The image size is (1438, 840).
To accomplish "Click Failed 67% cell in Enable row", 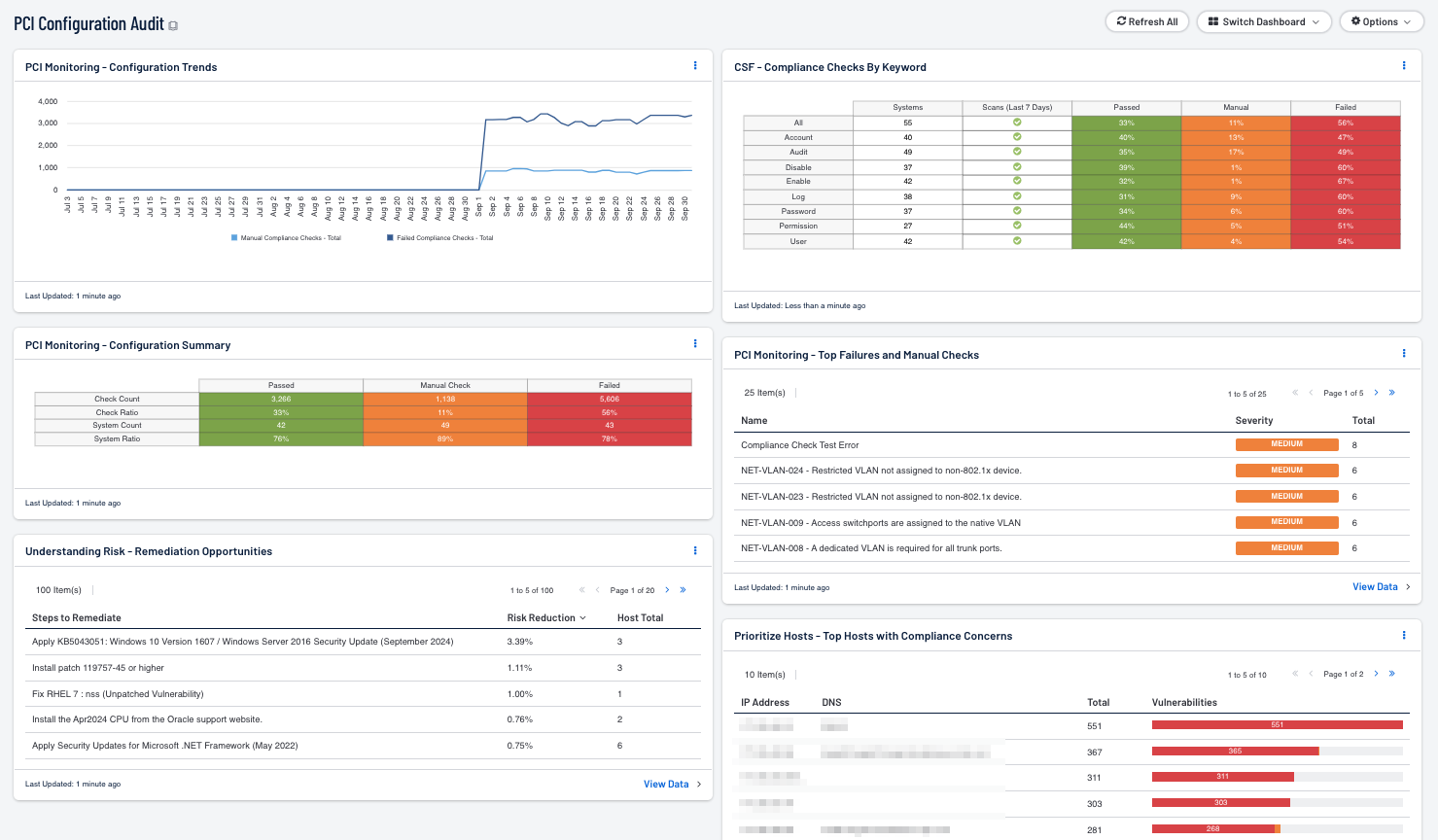I will tap(1346, 182).
